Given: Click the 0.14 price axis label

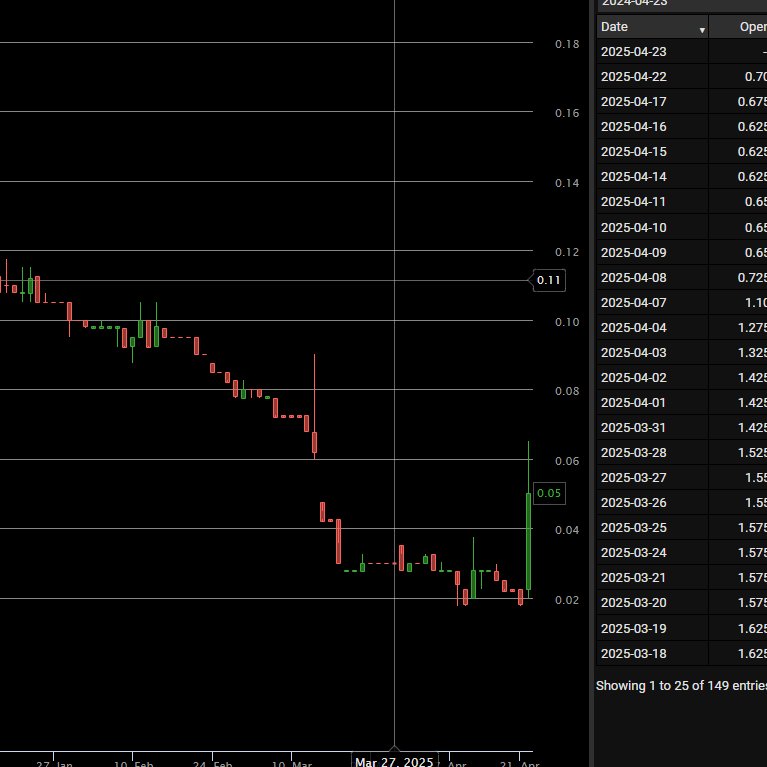Looking at the screenshot, I should click(x=567, y=183).
